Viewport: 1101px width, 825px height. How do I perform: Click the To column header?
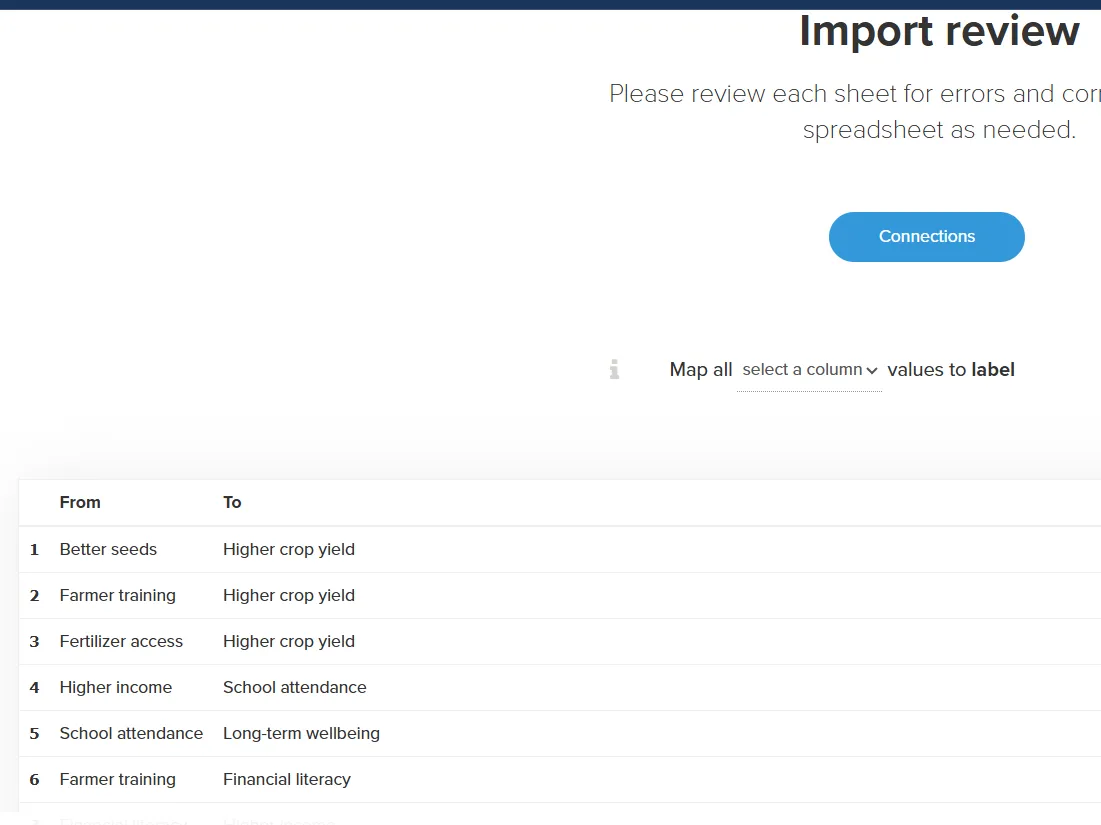coord(232,502)
